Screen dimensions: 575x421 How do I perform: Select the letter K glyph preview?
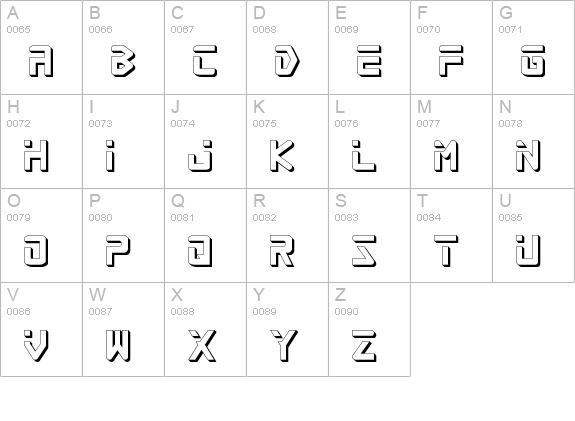coord(282,156)
